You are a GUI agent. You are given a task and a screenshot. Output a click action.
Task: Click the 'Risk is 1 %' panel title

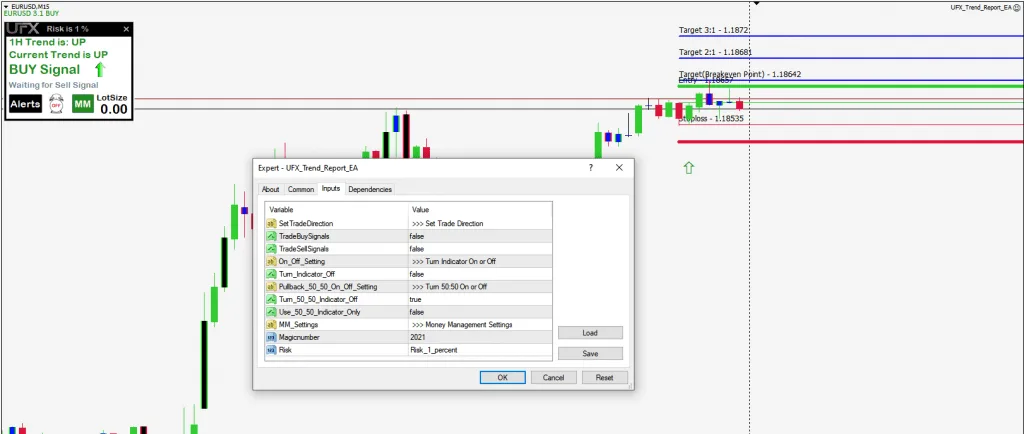pyautogui.click(x=67, y=29)
